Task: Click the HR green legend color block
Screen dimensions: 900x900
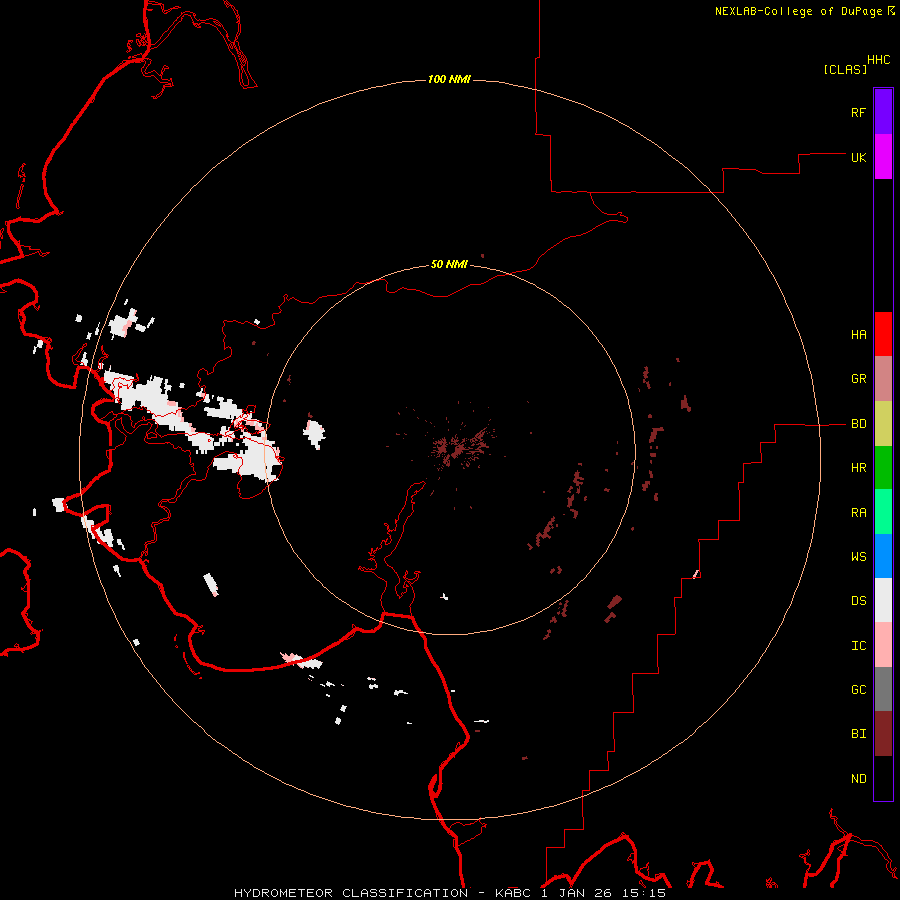Action: click(883, 468)
